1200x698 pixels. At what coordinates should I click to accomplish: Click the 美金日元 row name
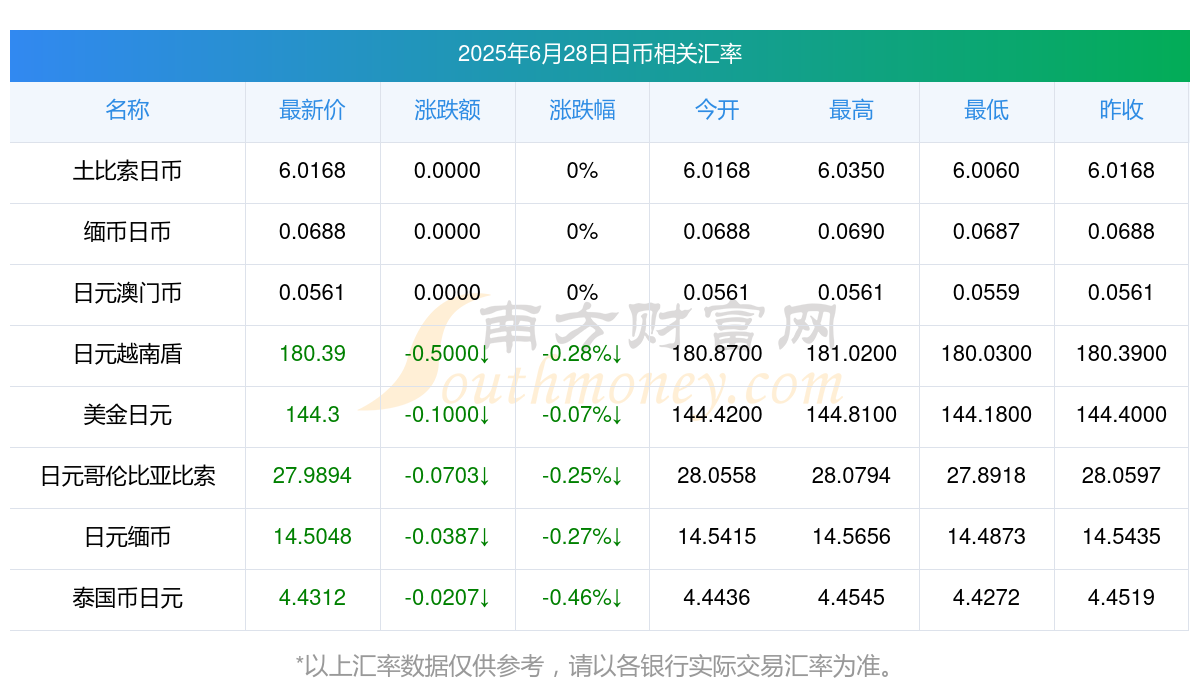127,415
